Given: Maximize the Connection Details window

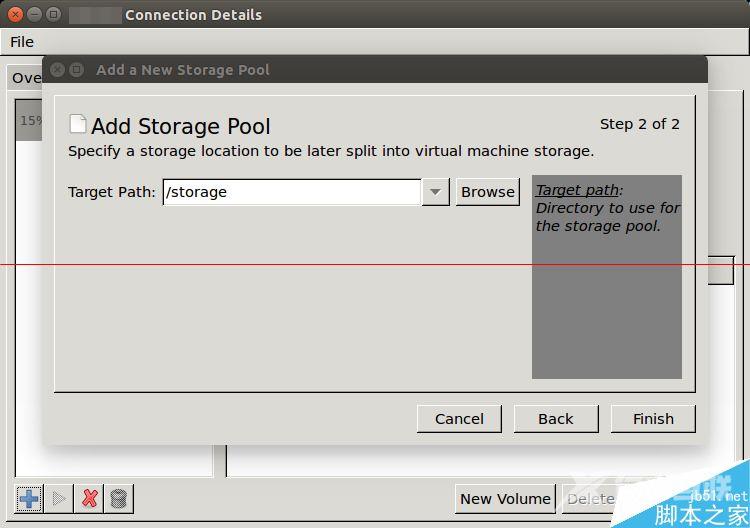Looking at the screenshot, I should click(x=54, y=15).
